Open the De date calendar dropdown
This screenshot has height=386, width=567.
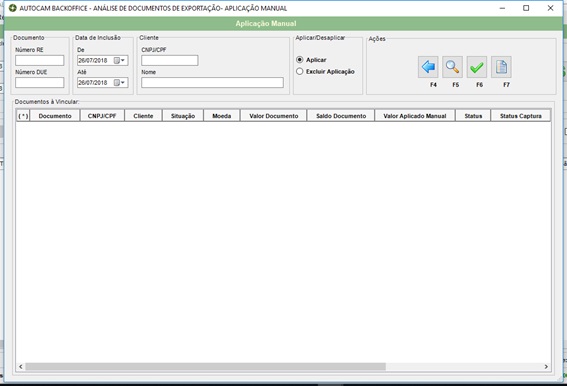(120, 60)
